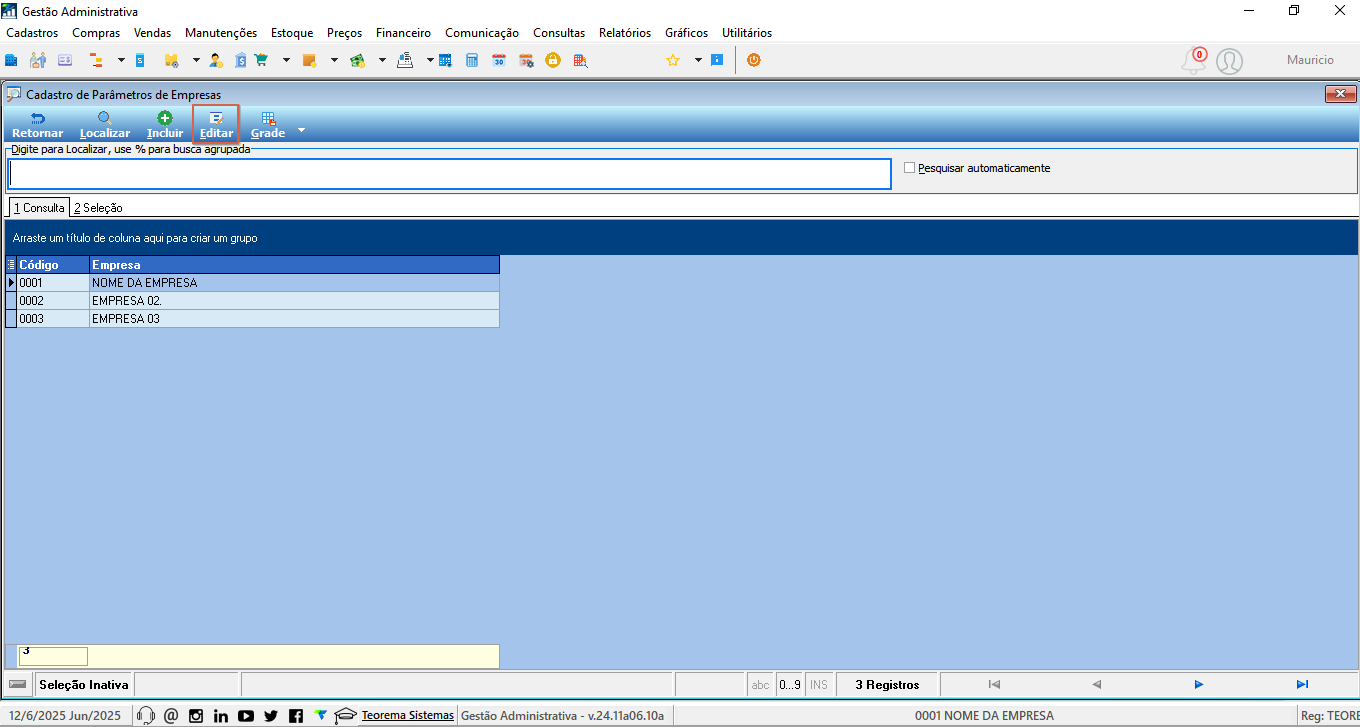Open the notifications bell icon
Screen dimensions: 1360x727
[1194, 61]
